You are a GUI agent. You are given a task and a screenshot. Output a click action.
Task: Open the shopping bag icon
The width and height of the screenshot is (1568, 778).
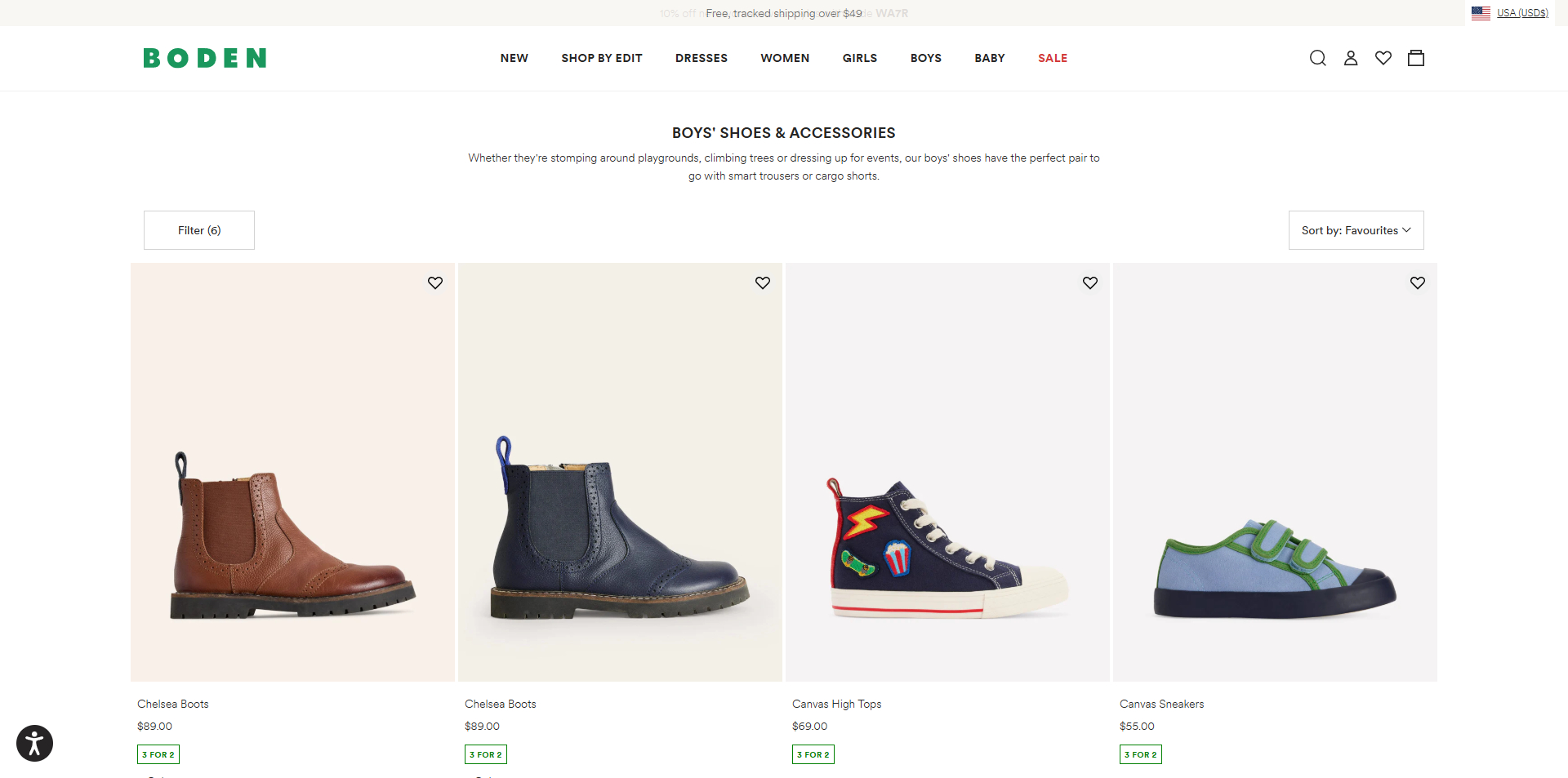(x=1416, y=58)
